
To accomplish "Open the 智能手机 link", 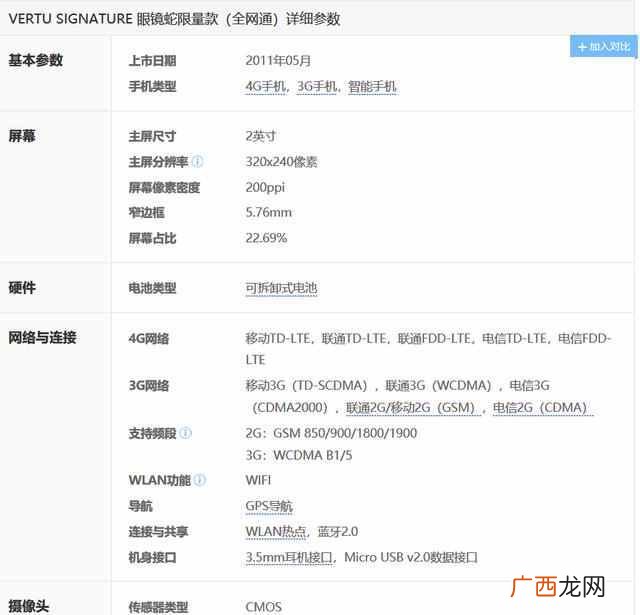I will coord(372,87).
